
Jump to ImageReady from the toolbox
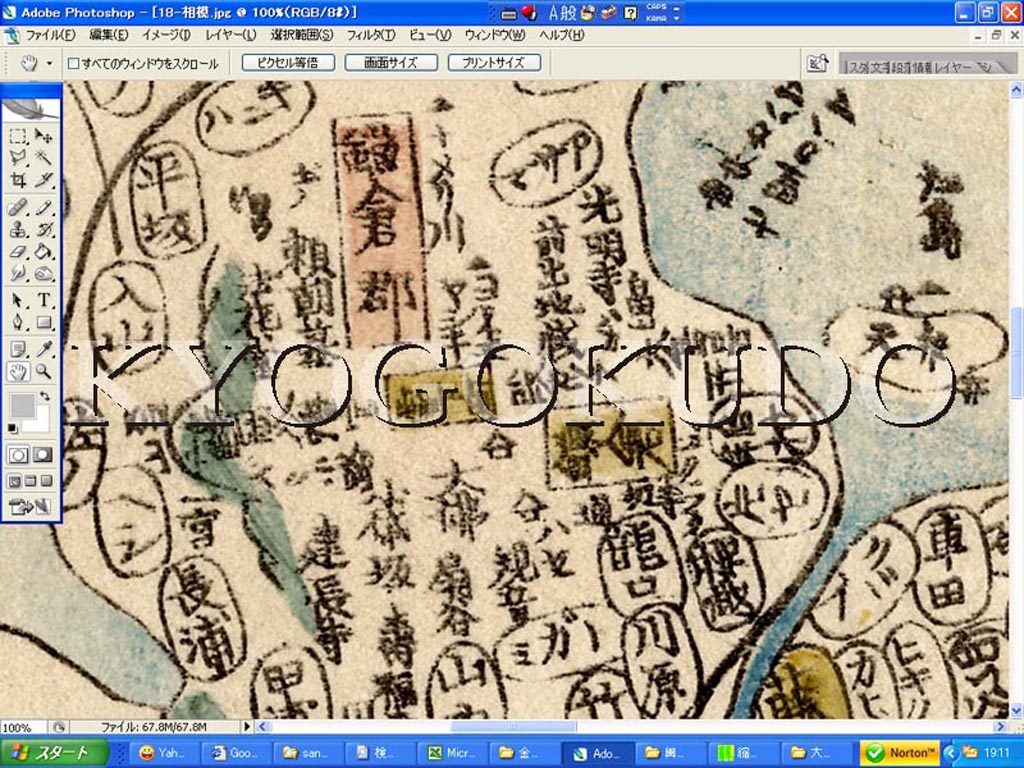(29, 505)
